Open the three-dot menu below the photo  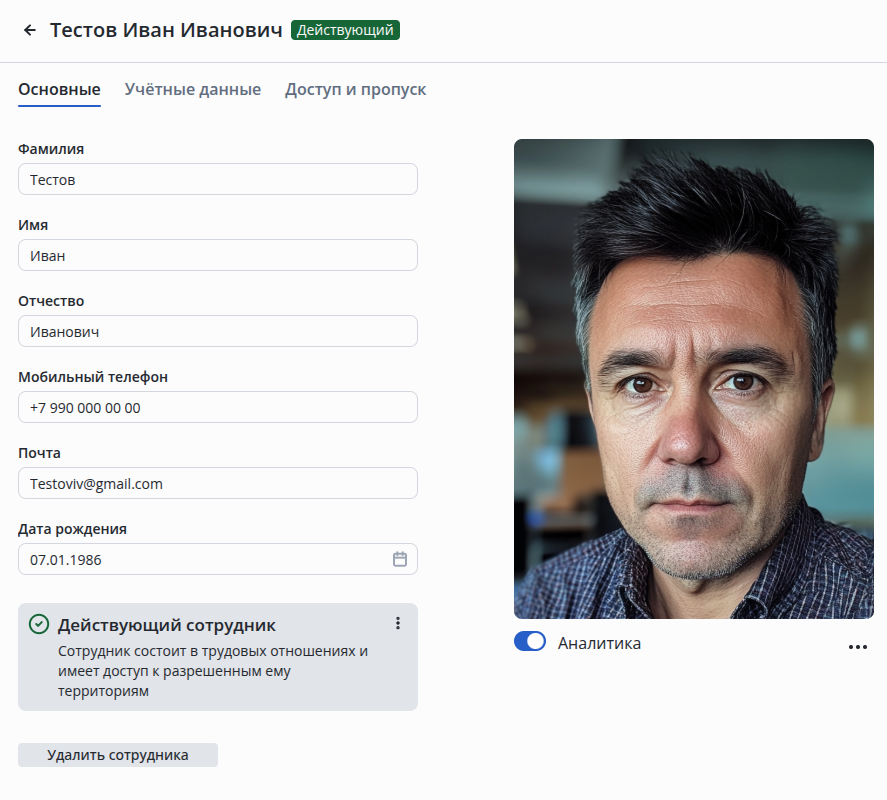857,646
